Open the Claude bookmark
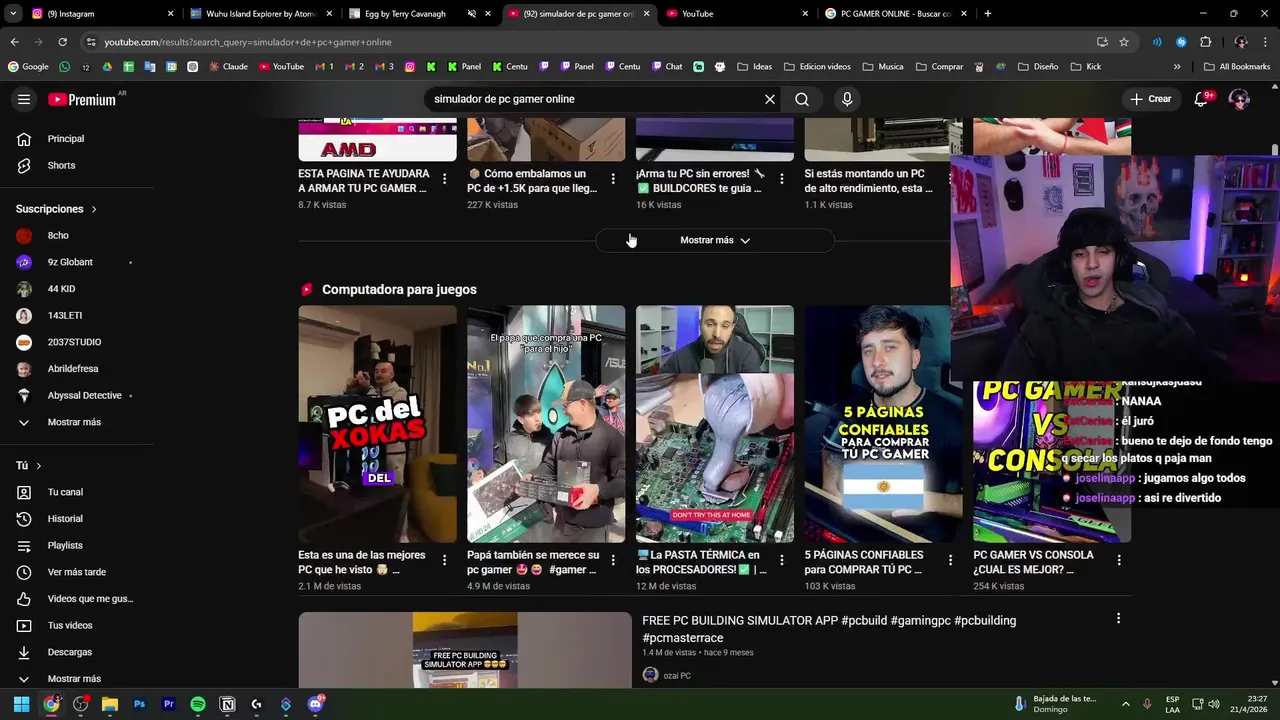 pyautogui.click(x=228, y=67)
